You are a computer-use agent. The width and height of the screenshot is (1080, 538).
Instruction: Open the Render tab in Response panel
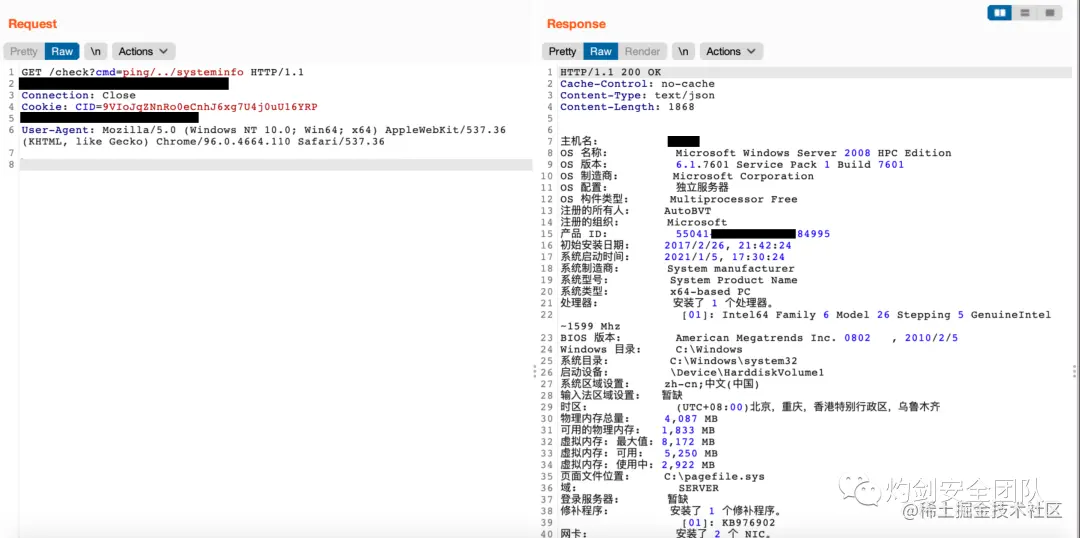coord(643,51)
